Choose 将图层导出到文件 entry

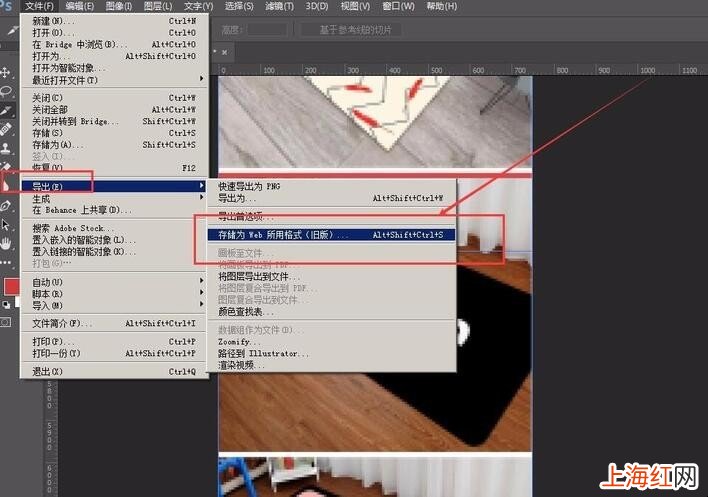331,276
